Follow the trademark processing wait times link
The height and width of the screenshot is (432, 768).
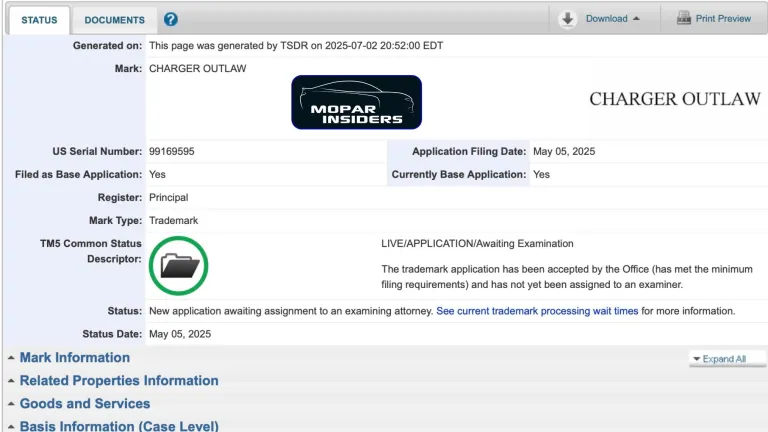[x=537, y=311]
